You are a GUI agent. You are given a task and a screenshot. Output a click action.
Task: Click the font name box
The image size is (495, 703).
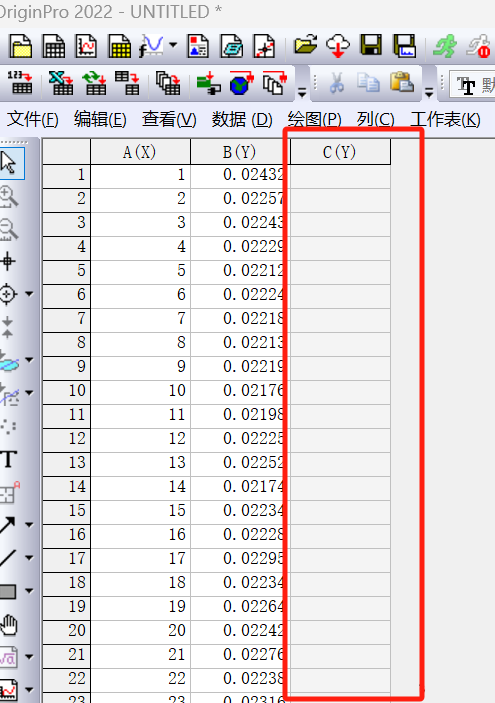pyautogui.click(x=472, y=84)
